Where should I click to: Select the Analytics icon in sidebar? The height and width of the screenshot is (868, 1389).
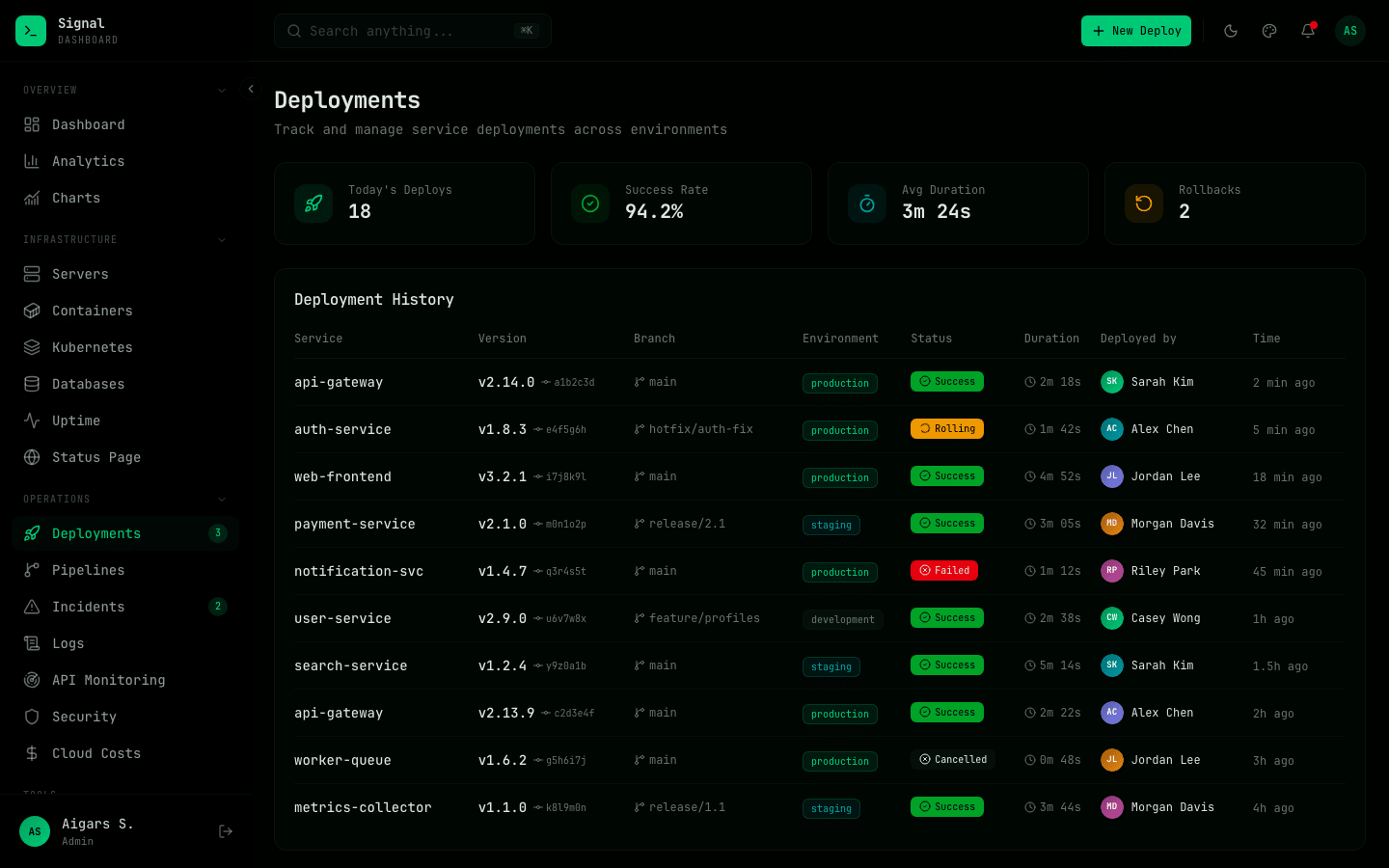click(34, 161)
